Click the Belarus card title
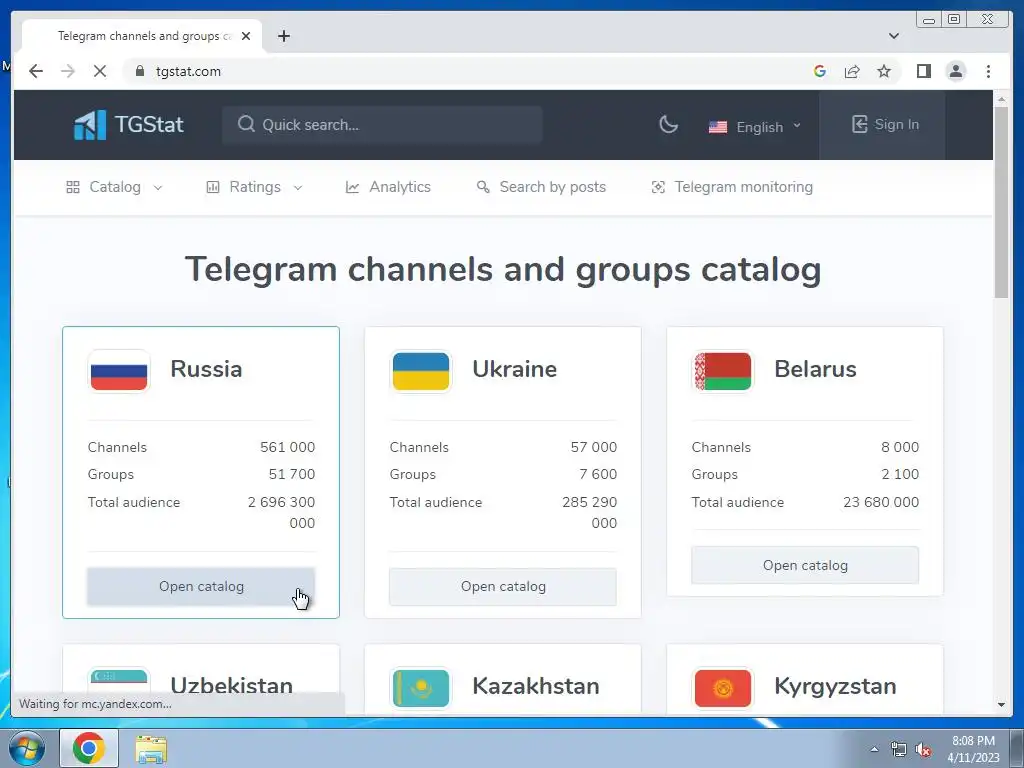This screenshot has width=1024, height=768. point(815,369)
